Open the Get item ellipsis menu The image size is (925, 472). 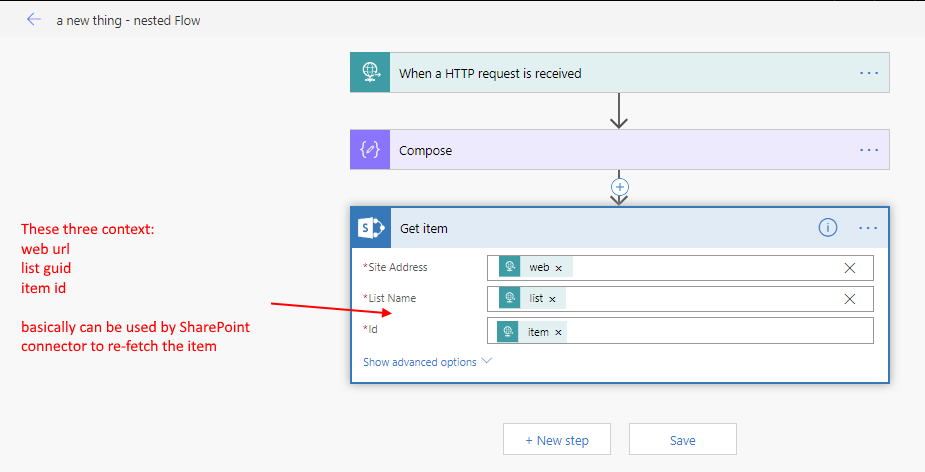pos(868,228)
